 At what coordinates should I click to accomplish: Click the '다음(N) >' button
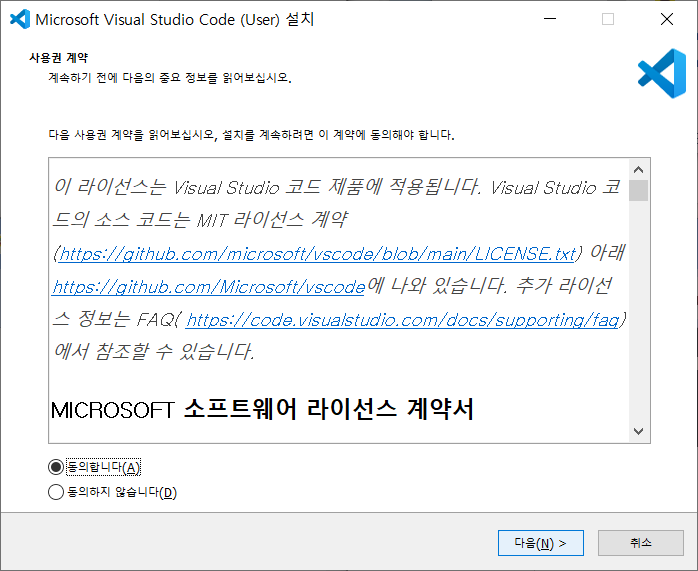point(540,543)
